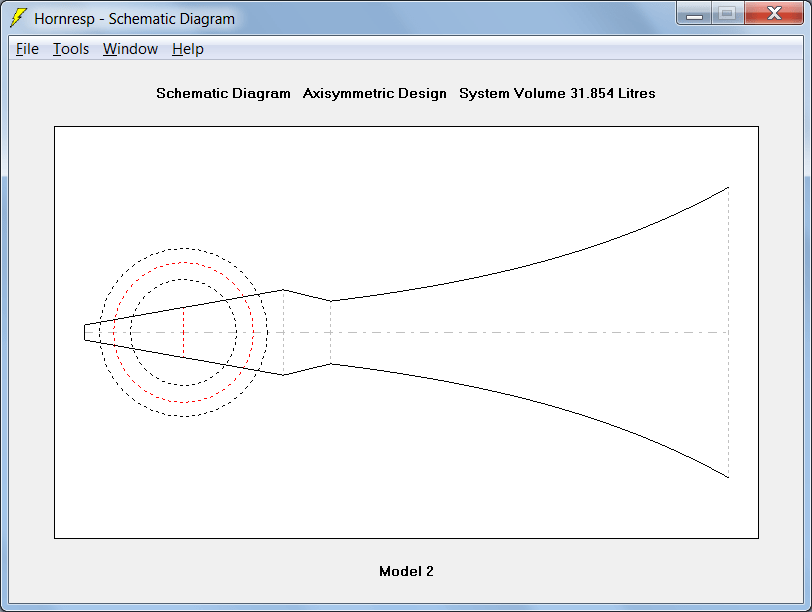Click the horn throat at the left tip
Viewport: 812px width, 612px height.
[x=85, y=332]
